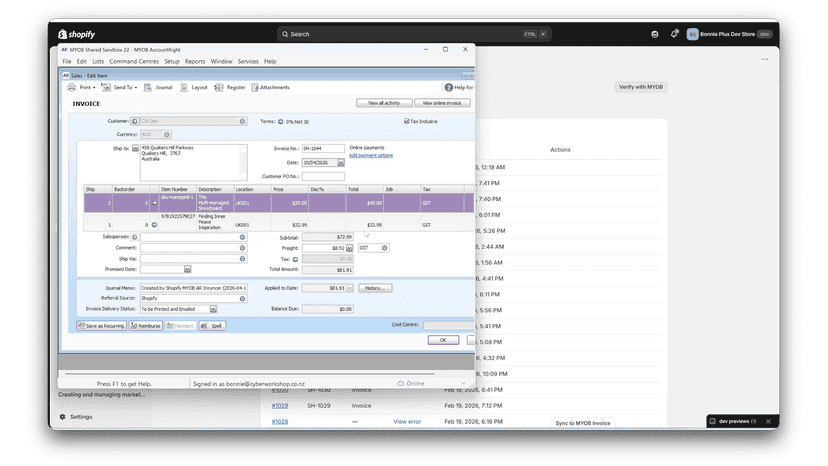Open the Window menu
Viewport: 828px width, 466px height.
point(221,61)
